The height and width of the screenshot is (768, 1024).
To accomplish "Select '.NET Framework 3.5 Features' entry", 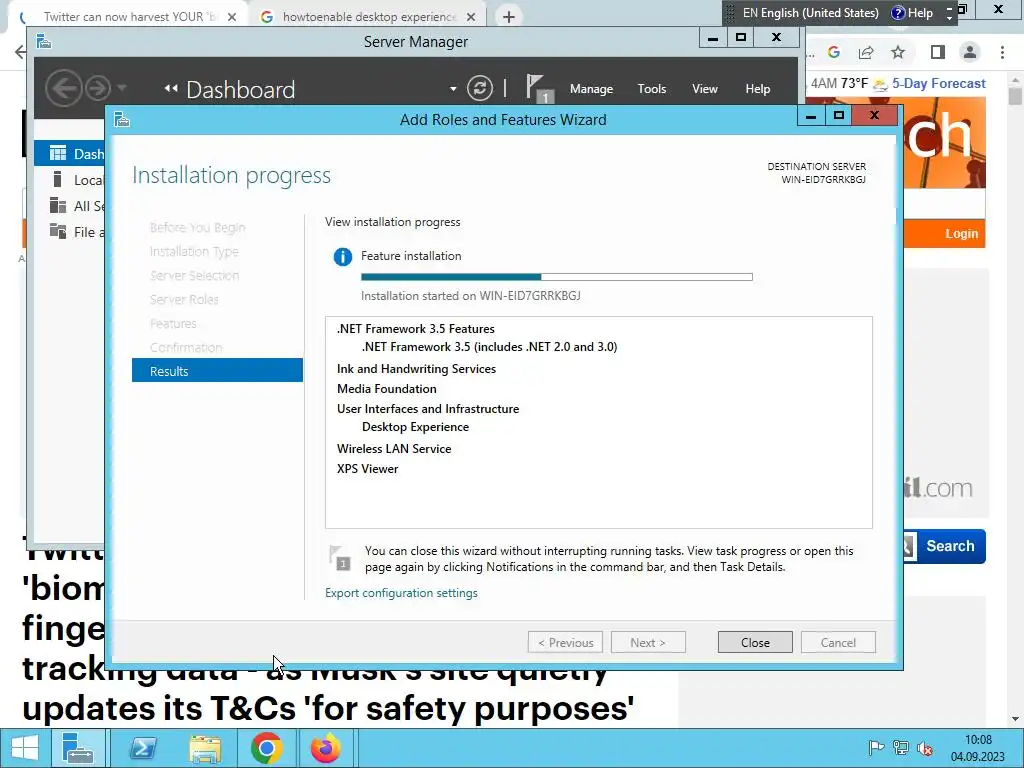I will 415,328.
